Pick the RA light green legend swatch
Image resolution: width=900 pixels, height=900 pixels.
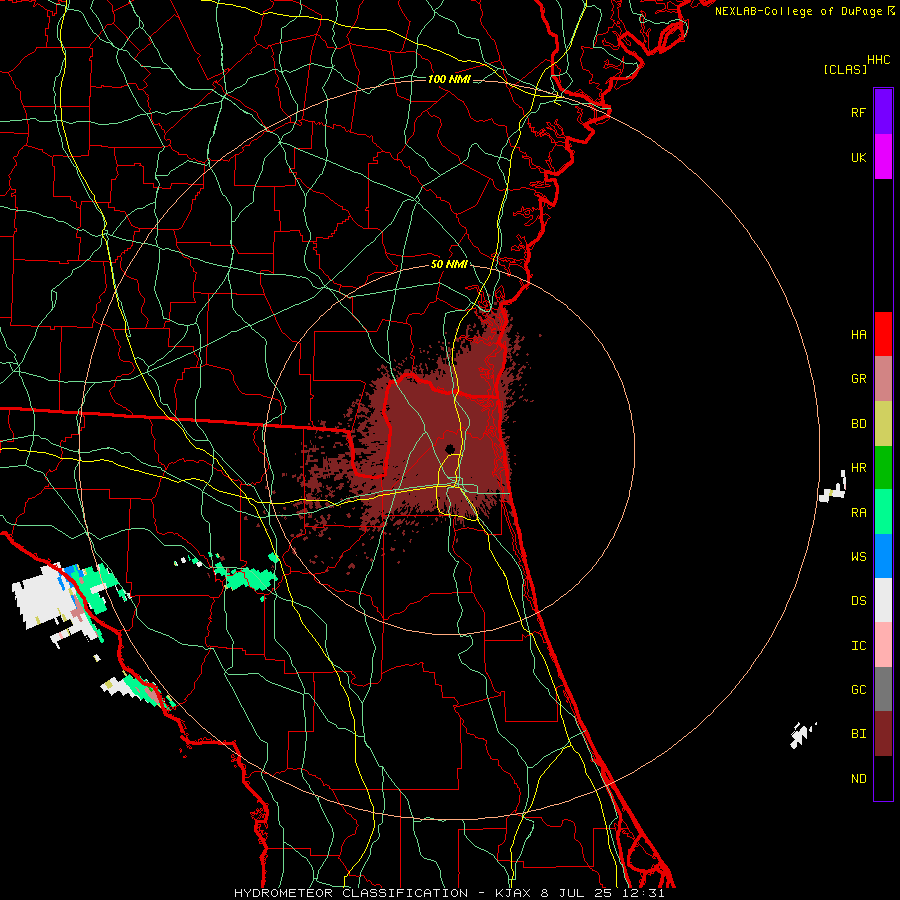[x=883, y=512]
